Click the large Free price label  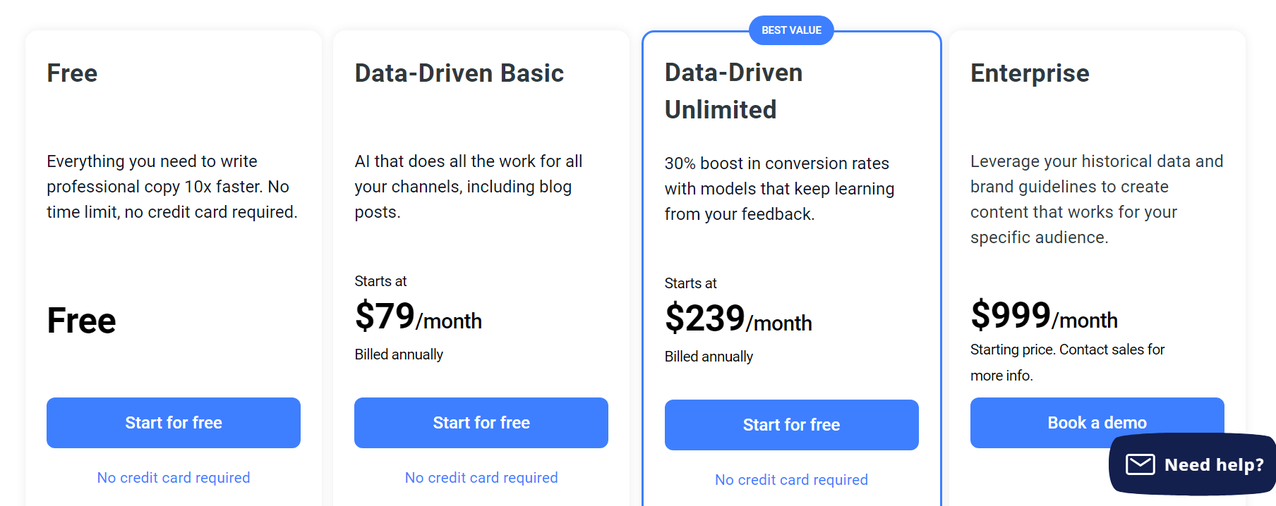pos(81,321)
